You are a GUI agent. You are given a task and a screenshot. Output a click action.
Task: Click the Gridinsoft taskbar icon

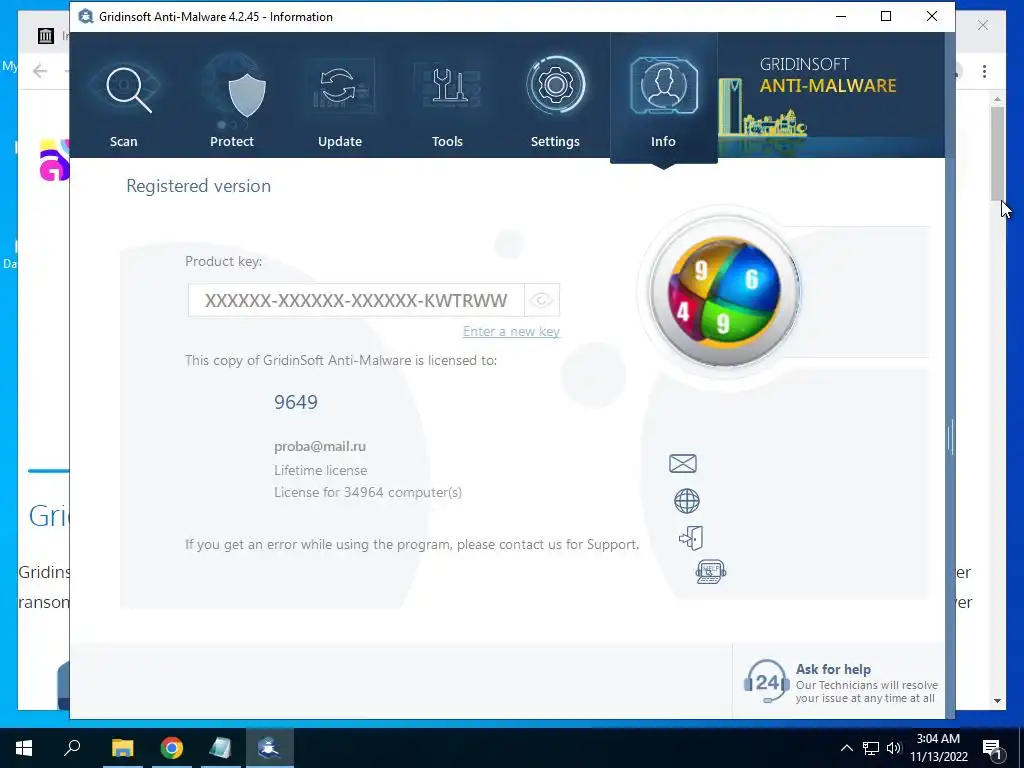[x=269, y=748]
